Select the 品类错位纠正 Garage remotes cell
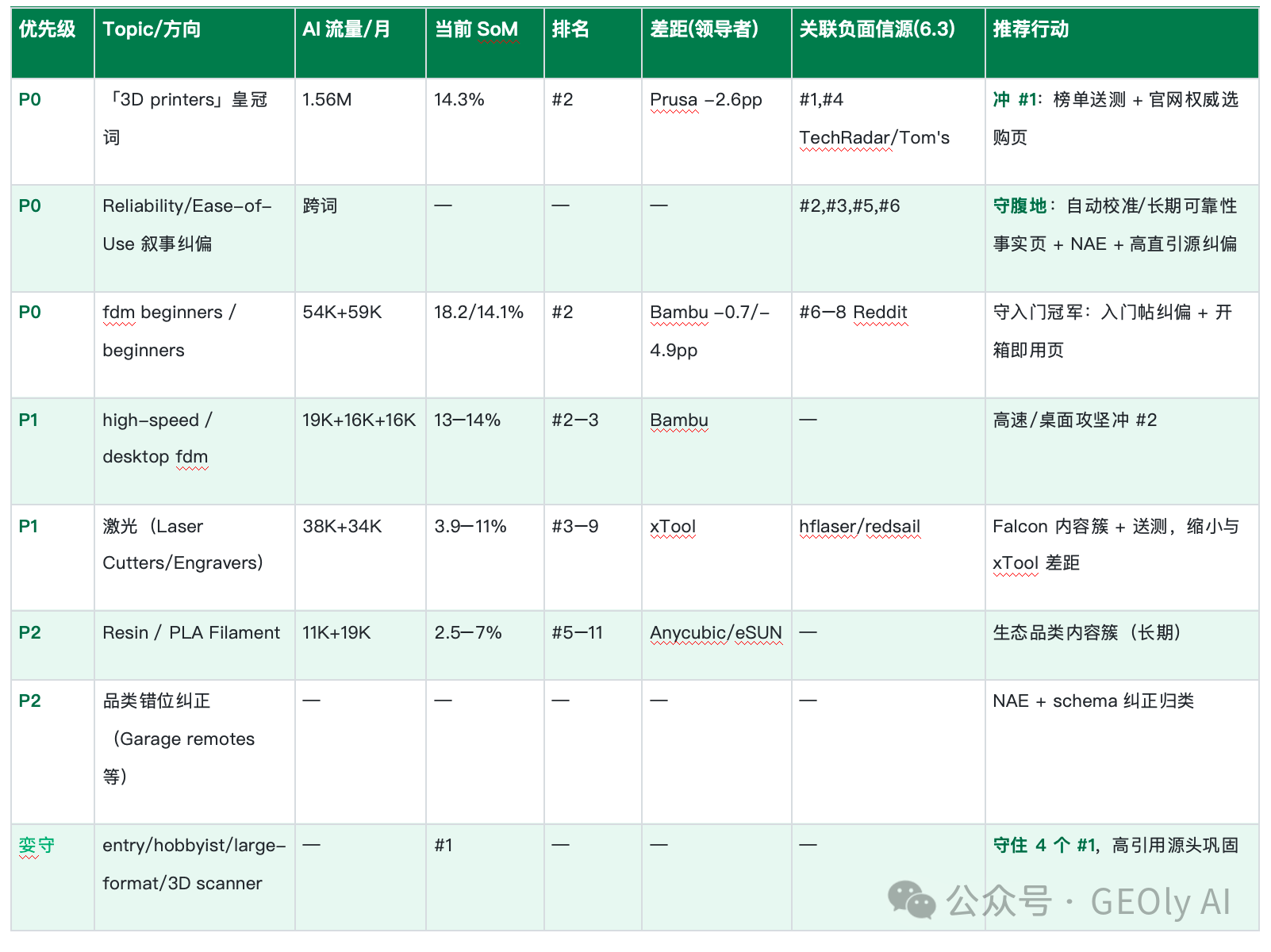 (x=194, y=751)
